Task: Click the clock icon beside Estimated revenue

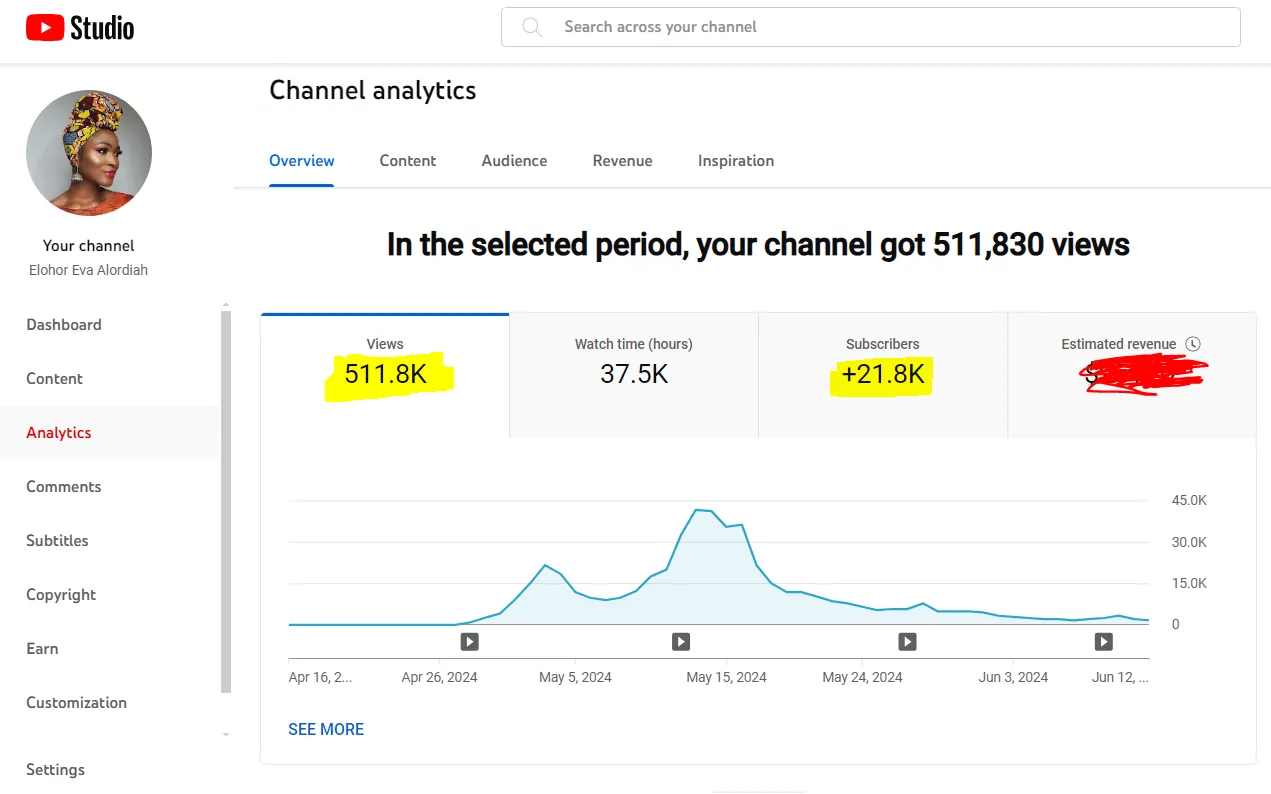Action: (1192, 344)
